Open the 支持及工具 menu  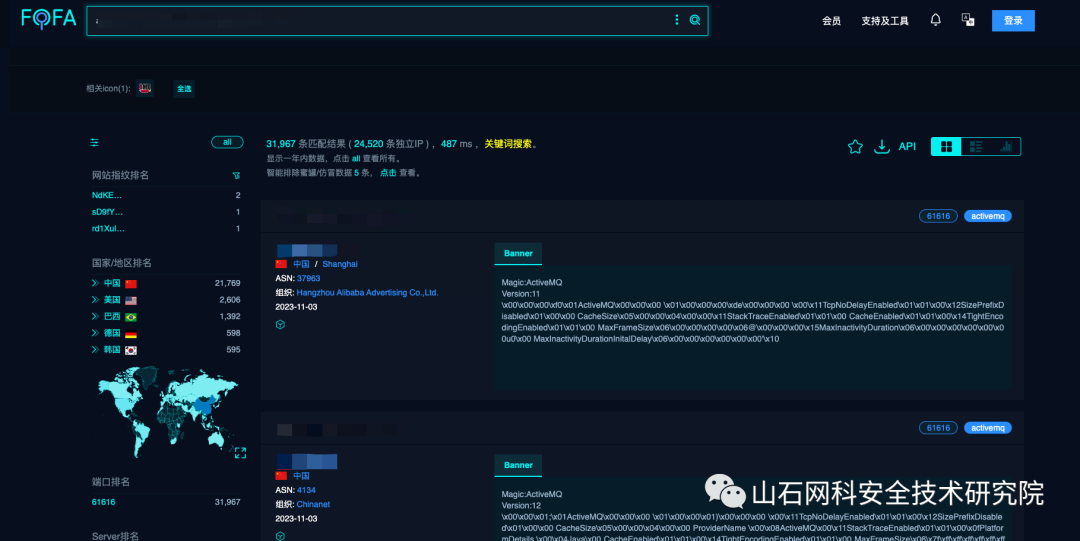[885, 21]
